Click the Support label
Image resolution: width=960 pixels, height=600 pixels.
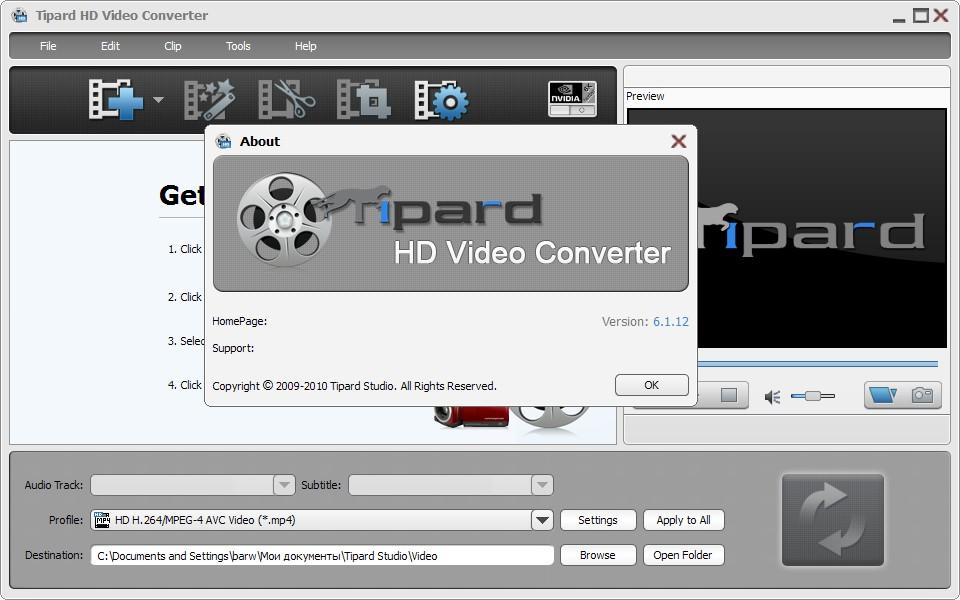(x=233, y=348)
